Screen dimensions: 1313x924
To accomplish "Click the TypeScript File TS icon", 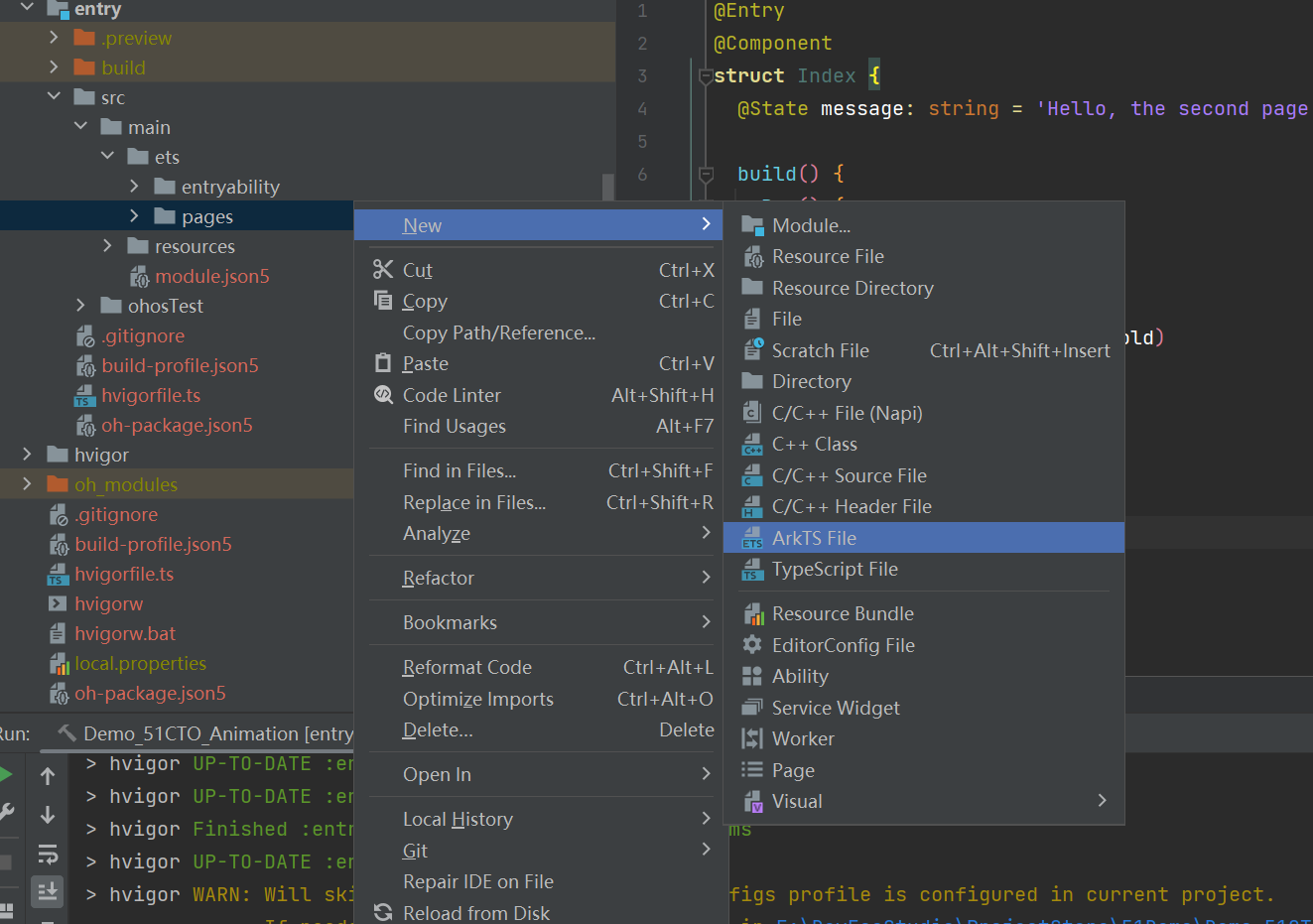I will 753,569.
